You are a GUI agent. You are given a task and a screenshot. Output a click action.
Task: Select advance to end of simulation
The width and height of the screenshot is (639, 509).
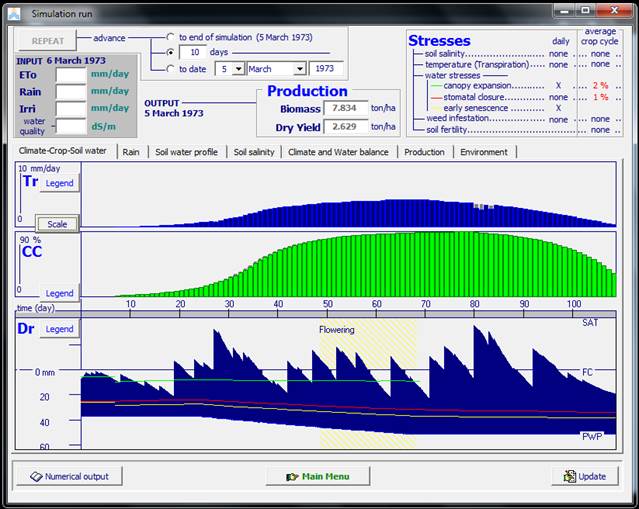coord(170,37)
